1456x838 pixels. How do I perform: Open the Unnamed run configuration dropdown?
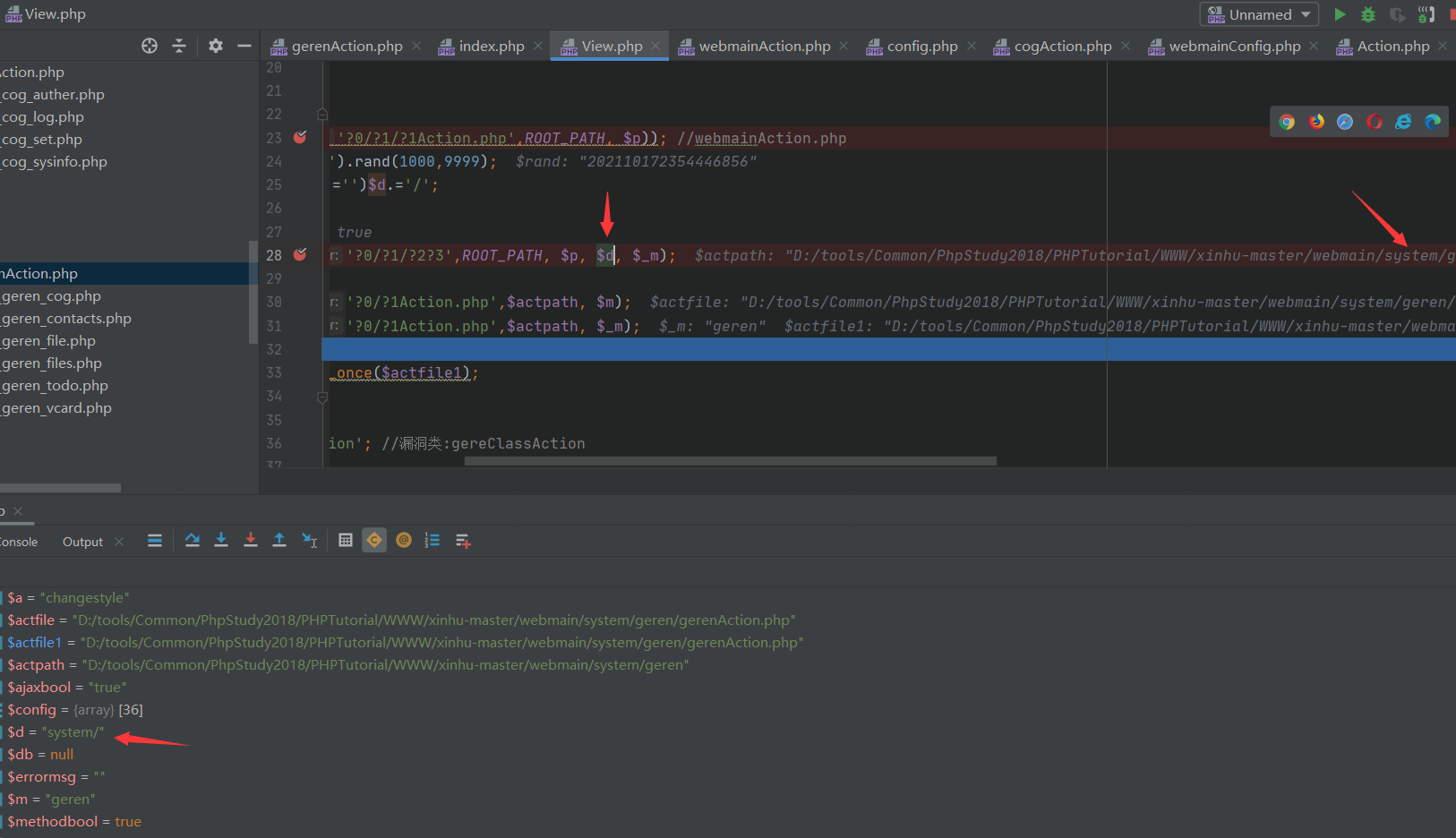1259,14
